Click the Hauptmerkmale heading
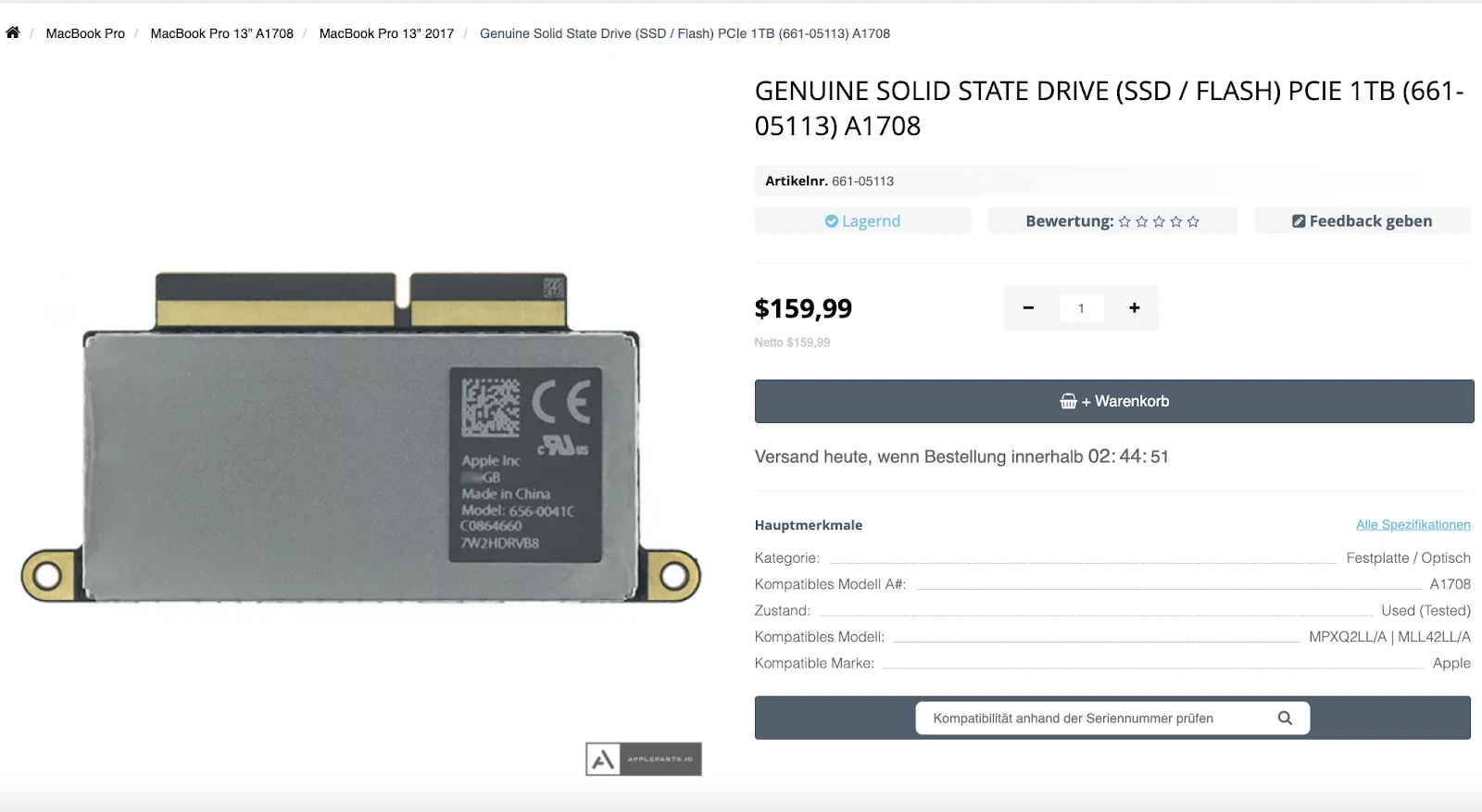 tap(809, 525)
